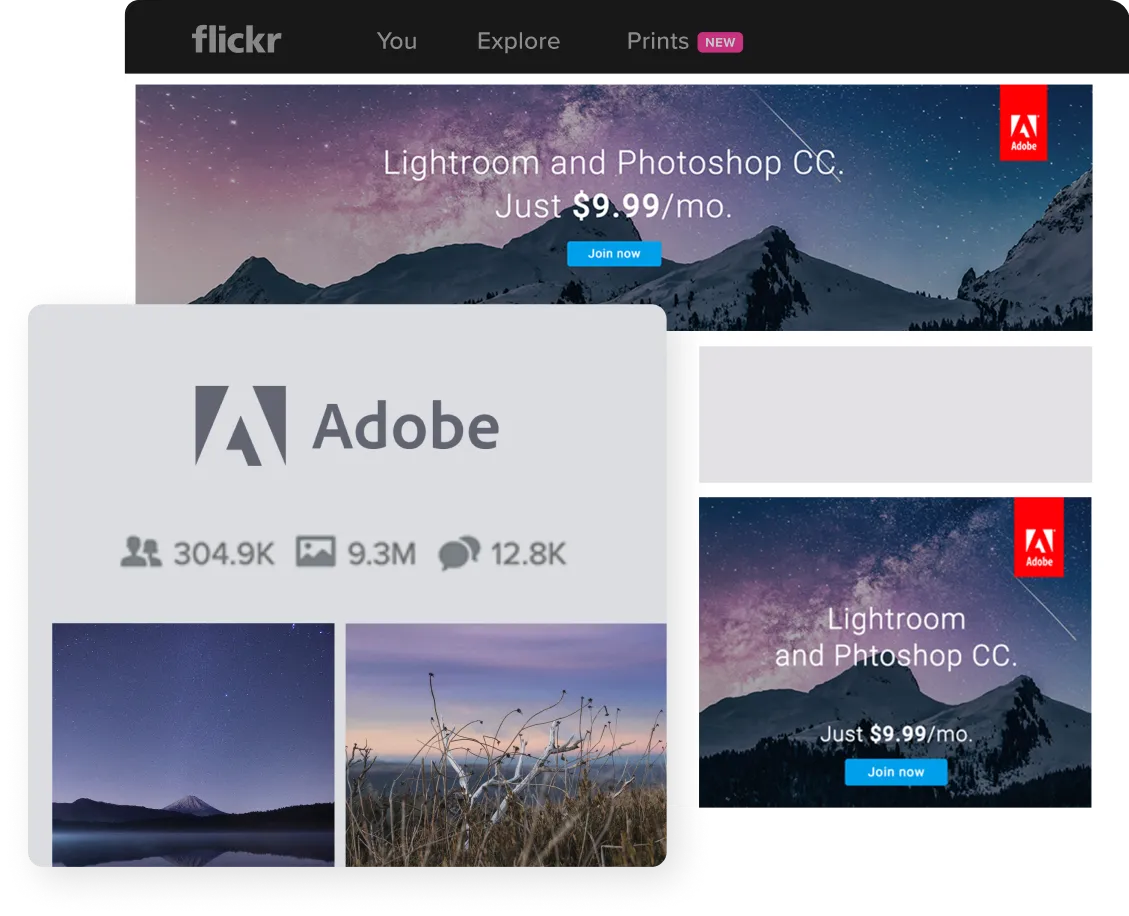Open the Prints page
This screenshot has height=916, width=1129.
656,42
